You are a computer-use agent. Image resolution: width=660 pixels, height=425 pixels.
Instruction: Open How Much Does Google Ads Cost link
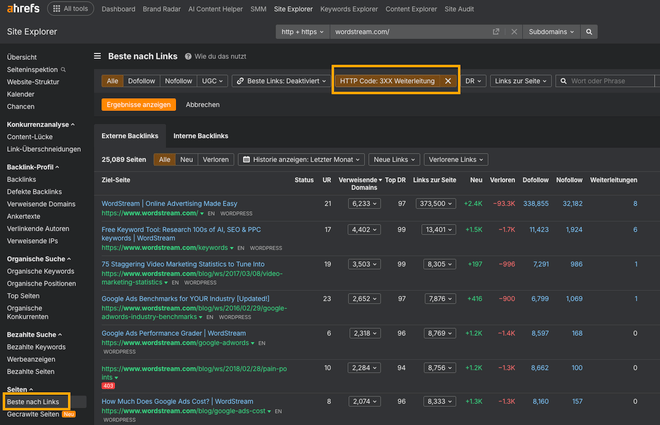coord(177,401)
